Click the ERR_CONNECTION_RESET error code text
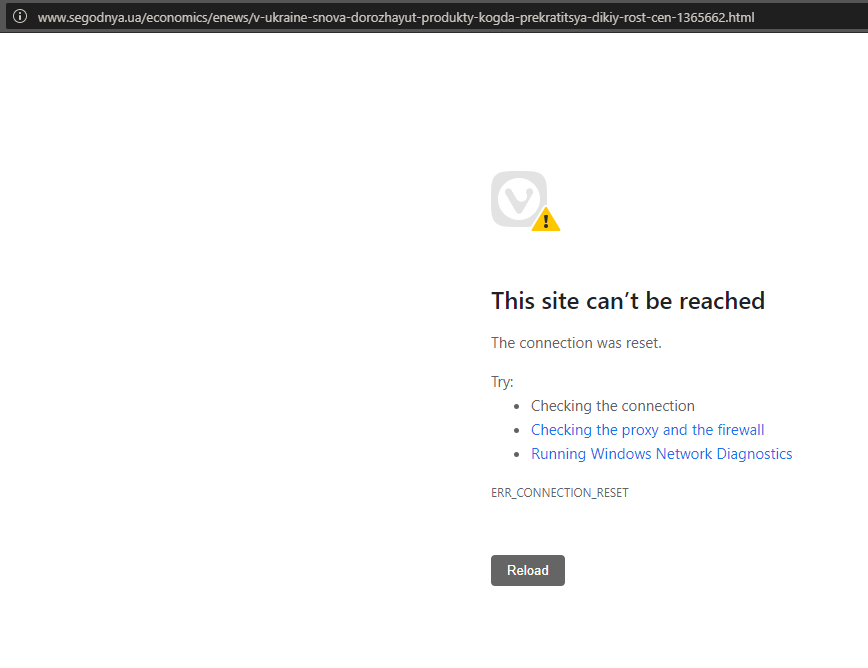This screenshot has height=668, width=868. coord(560,493)
